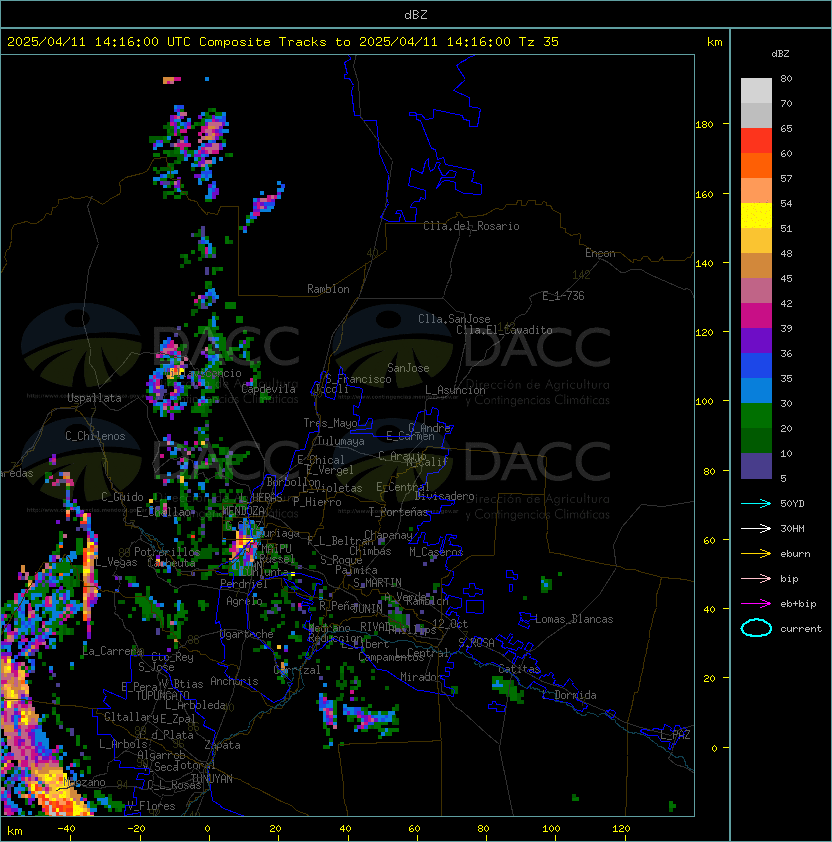Click the Catitas place label
This screenshot has height=842, width=832.
point(519,669)
